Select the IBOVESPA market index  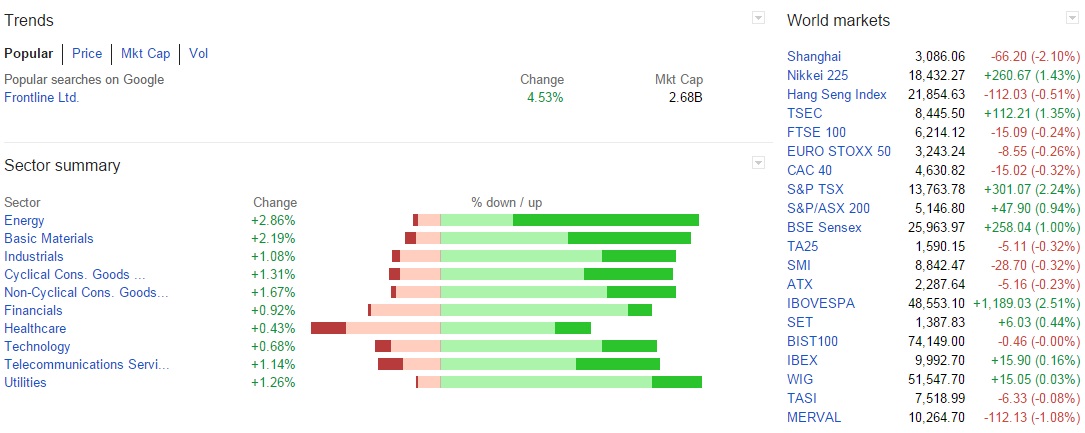(x=821, y=304)
